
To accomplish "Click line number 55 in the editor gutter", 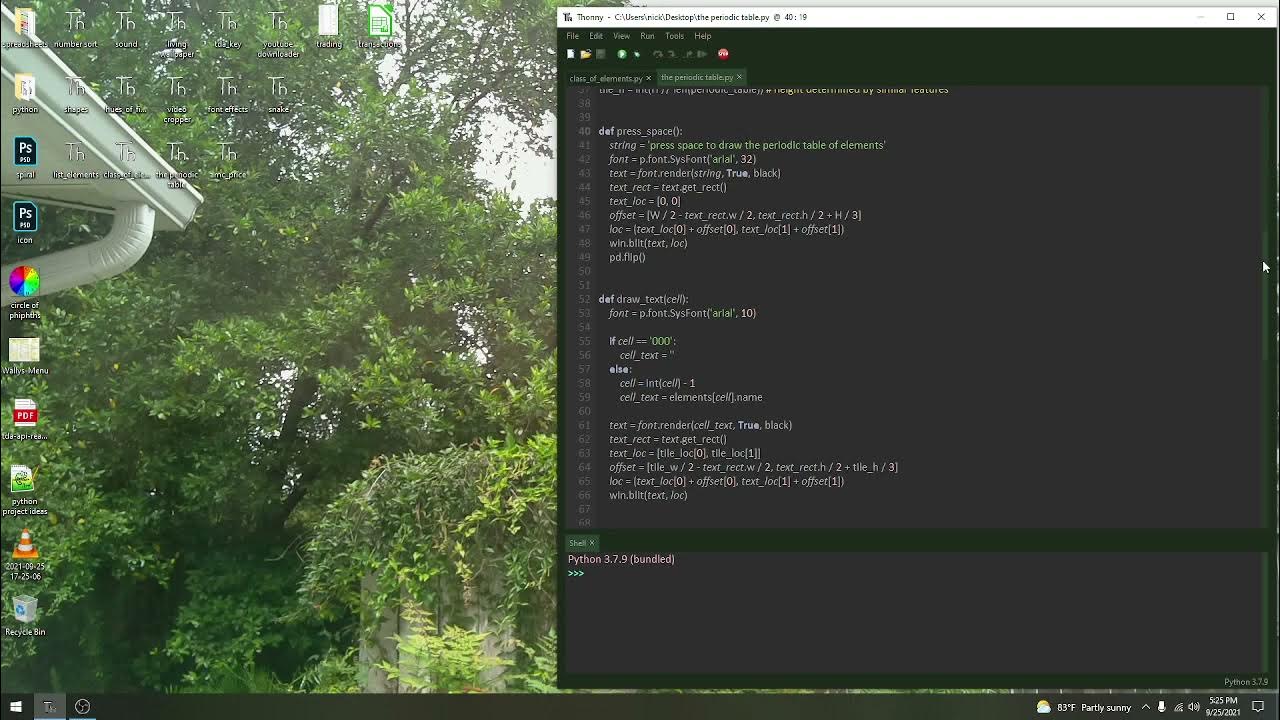I will click(584, 341).
